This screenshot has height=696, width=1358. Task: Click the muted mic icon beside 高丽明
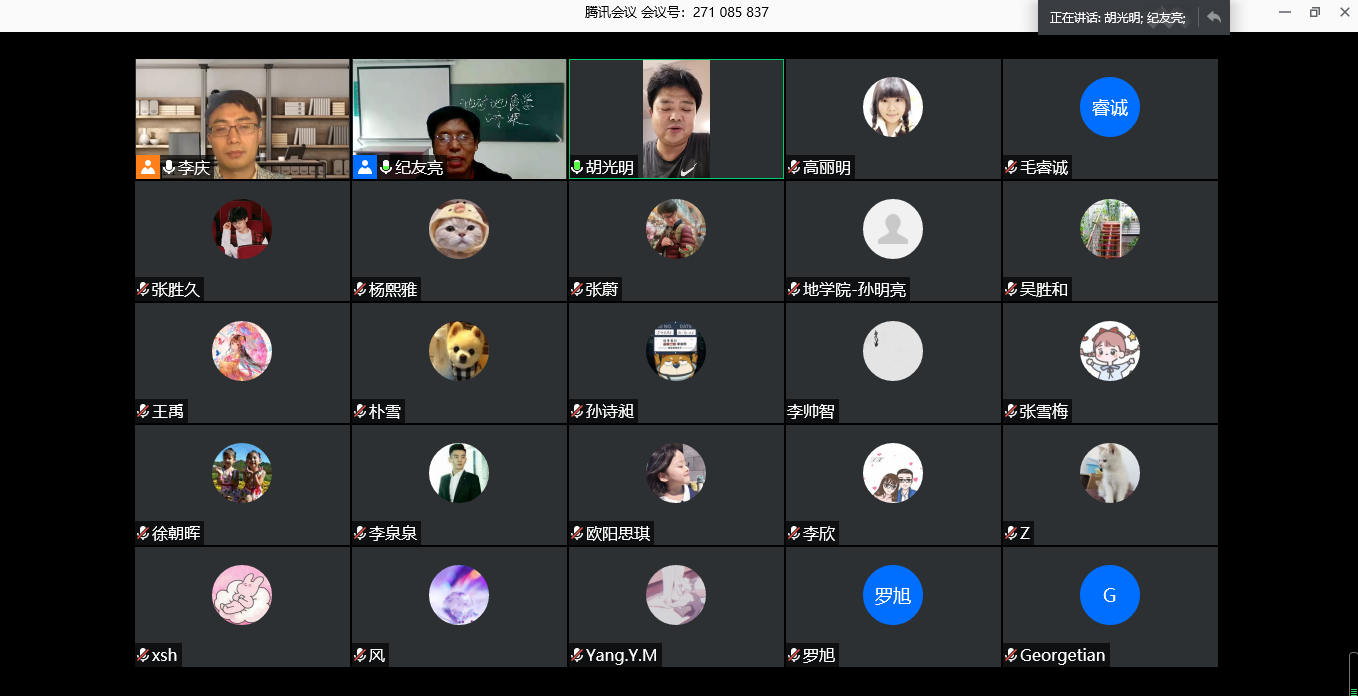point(794,168)
